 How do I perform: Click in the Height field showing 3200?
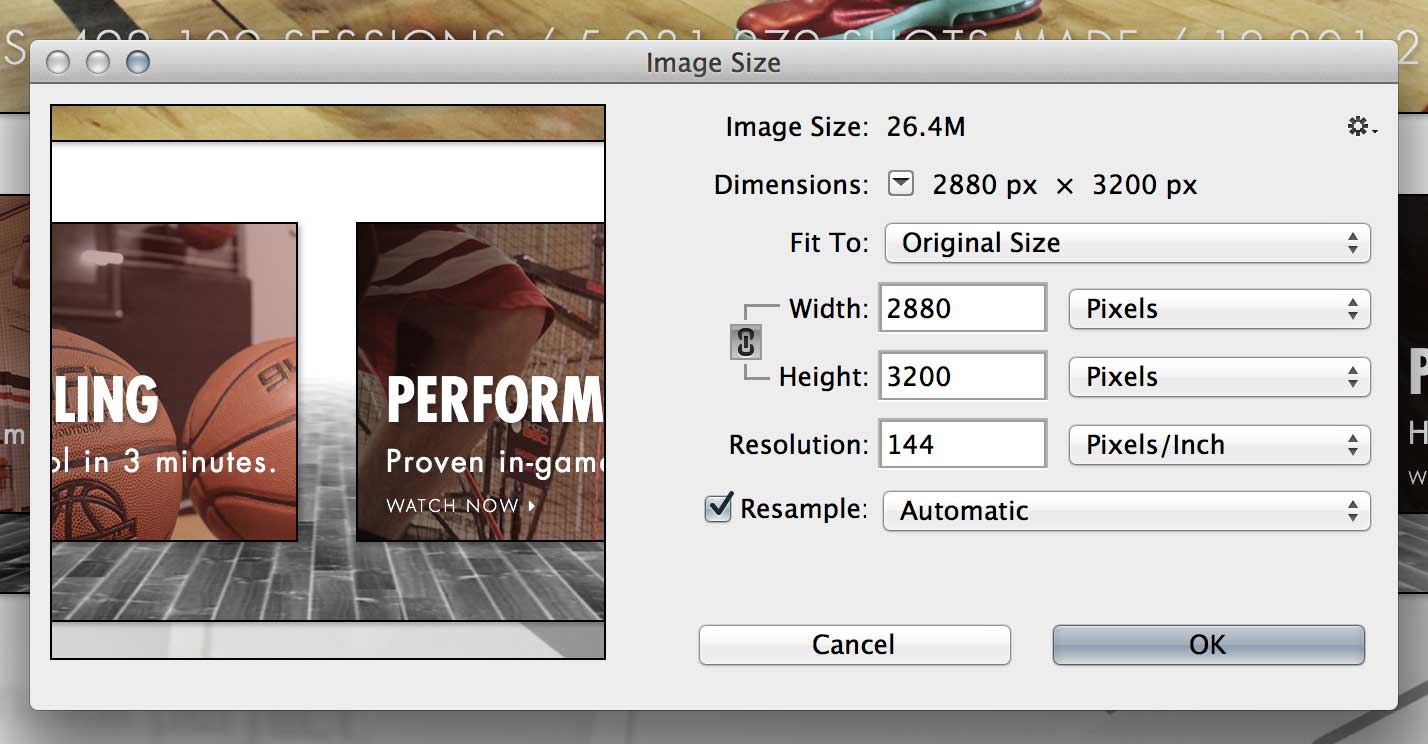click(963, 376)
